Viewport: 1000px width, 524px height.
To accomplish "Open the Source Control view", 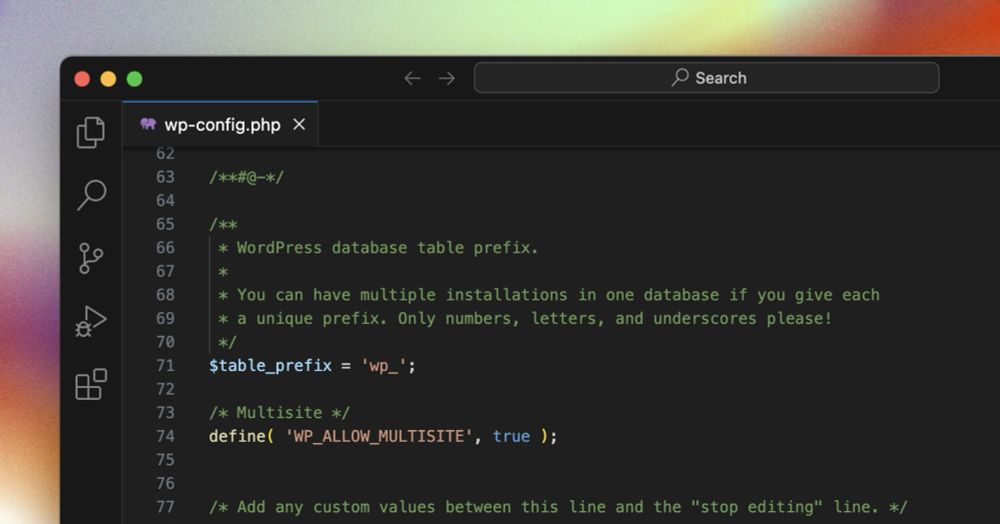I will pyautogui.click(x=91, y=258).
